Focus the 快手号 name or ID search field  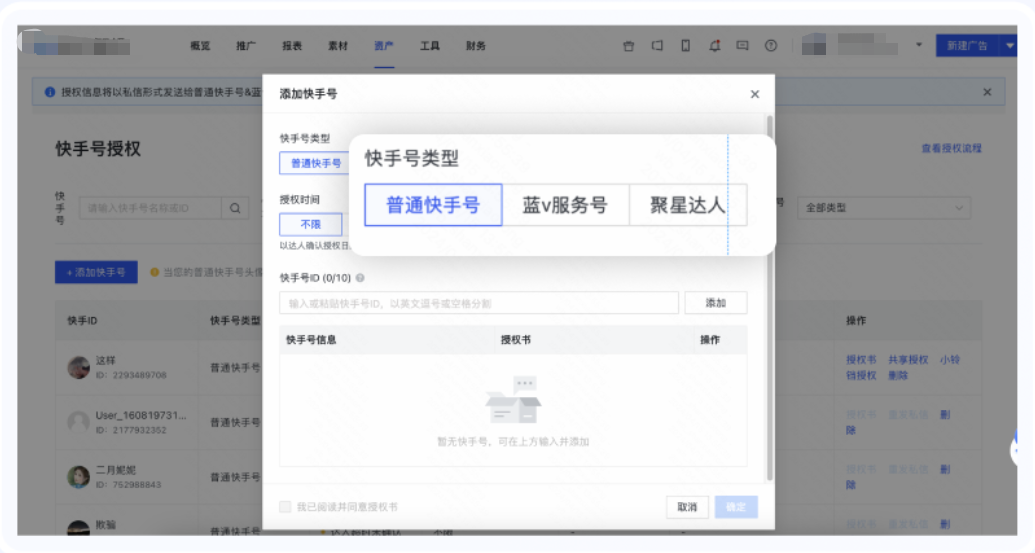point(150,208)
